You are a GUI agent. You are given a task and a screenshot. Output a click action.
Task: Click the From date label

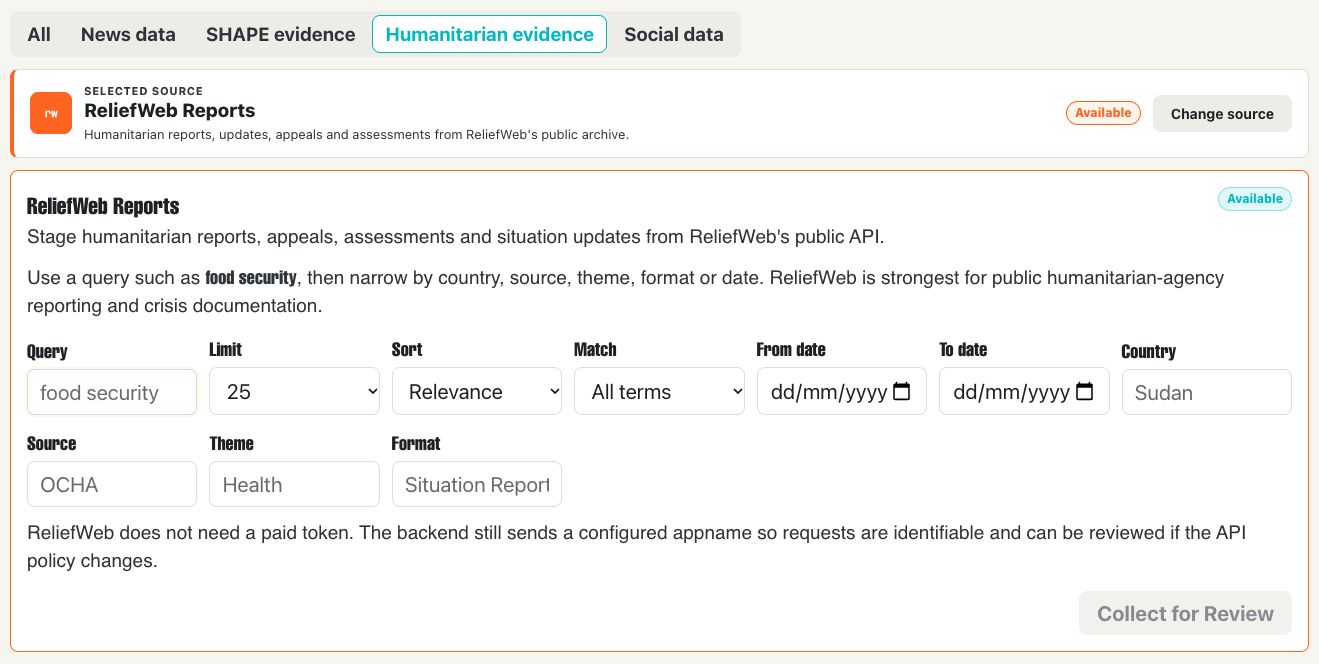coord(791,350)
